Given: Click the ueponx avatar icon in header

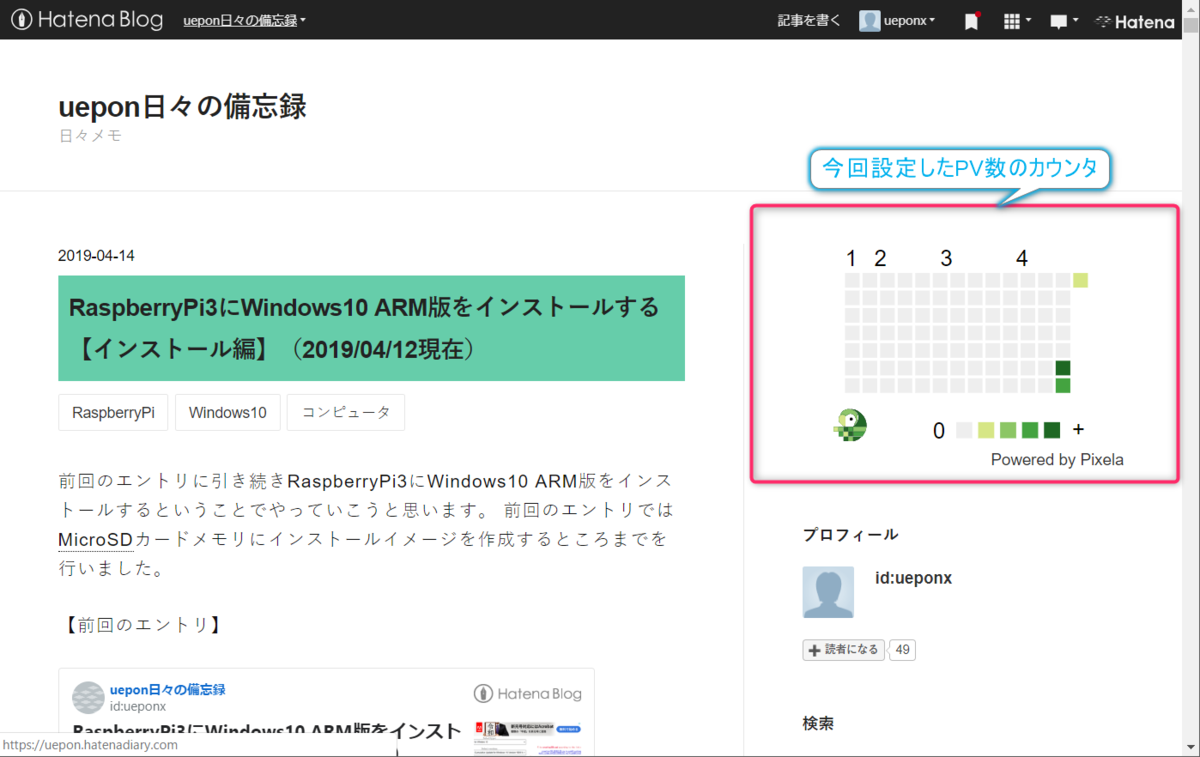Looking at the screenshot, I should click(870, 20).
